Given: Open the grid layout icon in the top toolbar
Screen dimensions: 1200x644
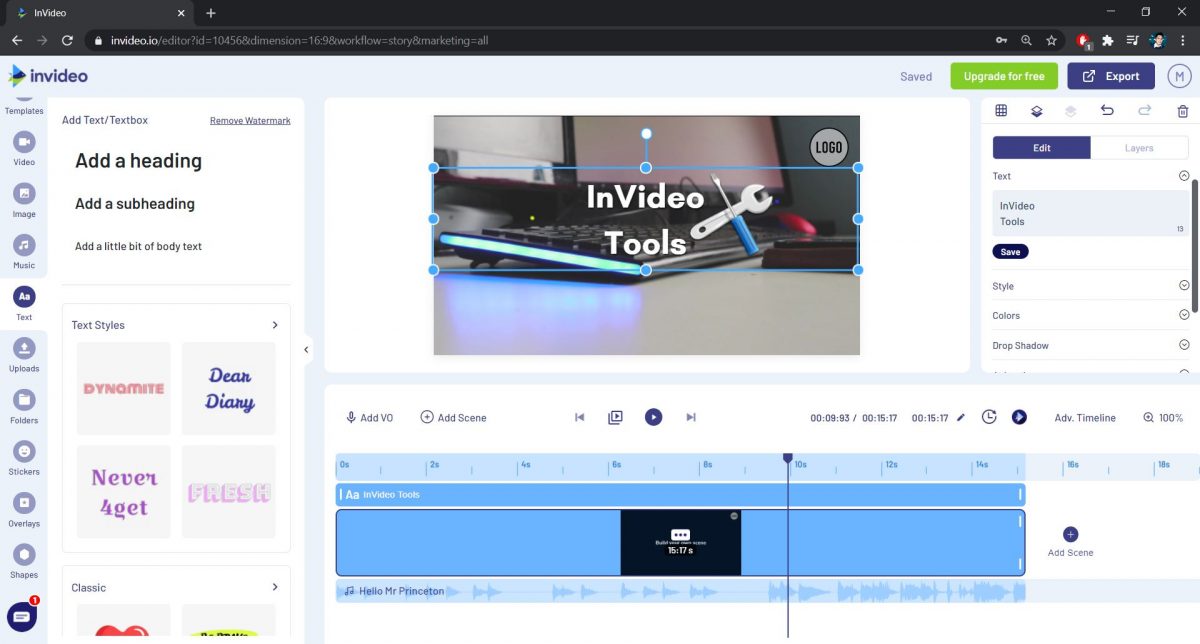Looking at the screenshot, I should click(x=1001, y=110).
